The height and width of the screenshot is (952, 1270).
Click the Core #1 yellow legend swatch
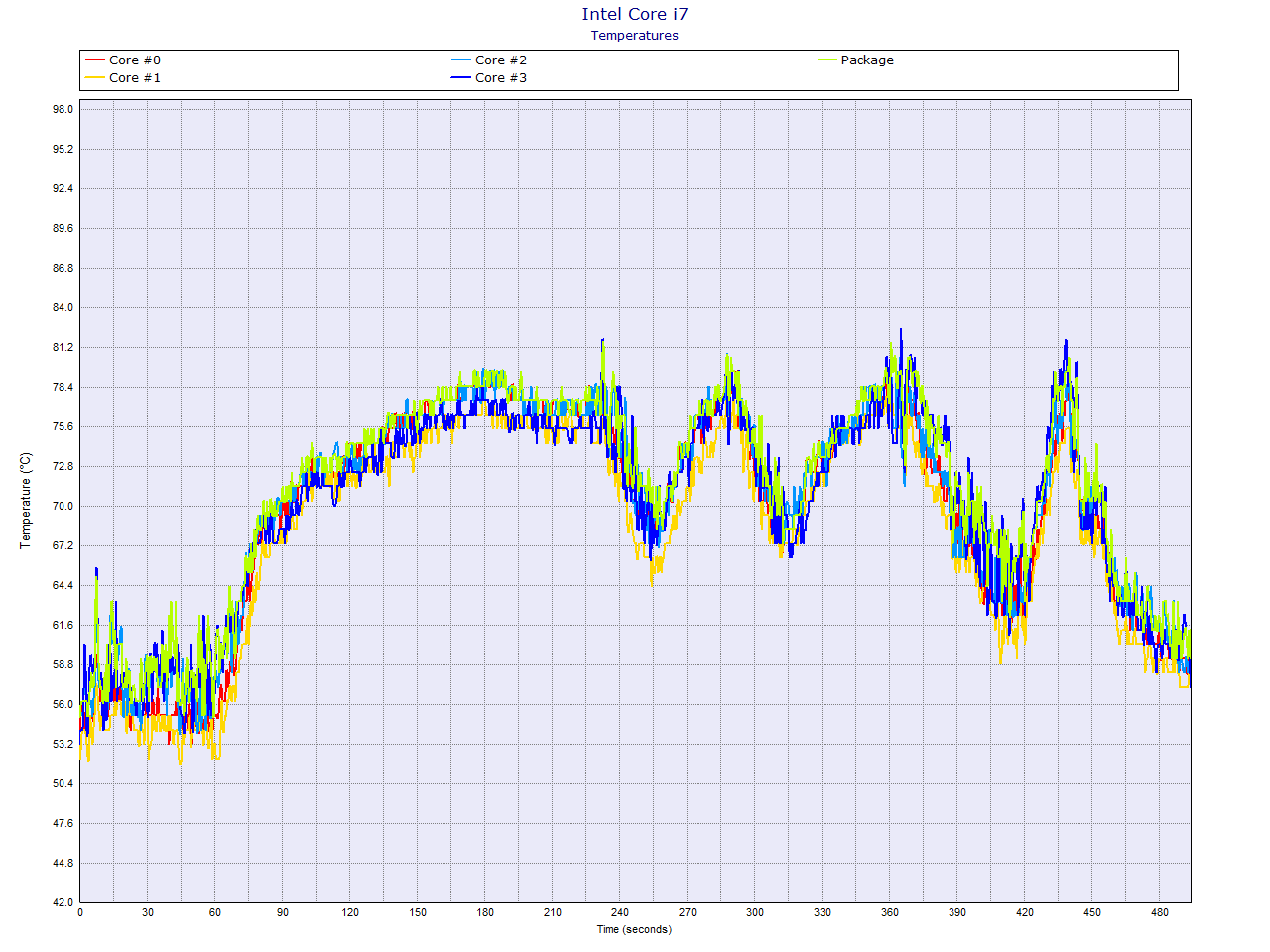(x=94, y=78)
